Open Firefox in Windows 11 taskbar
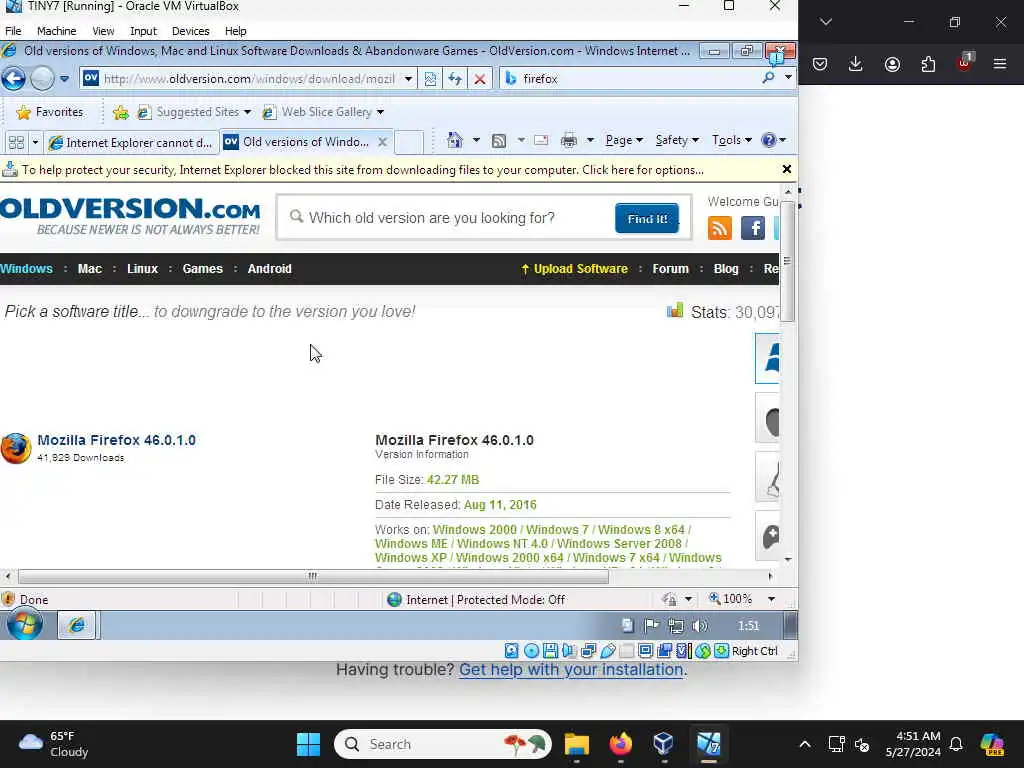The image size is (1024, 768). 620,744
